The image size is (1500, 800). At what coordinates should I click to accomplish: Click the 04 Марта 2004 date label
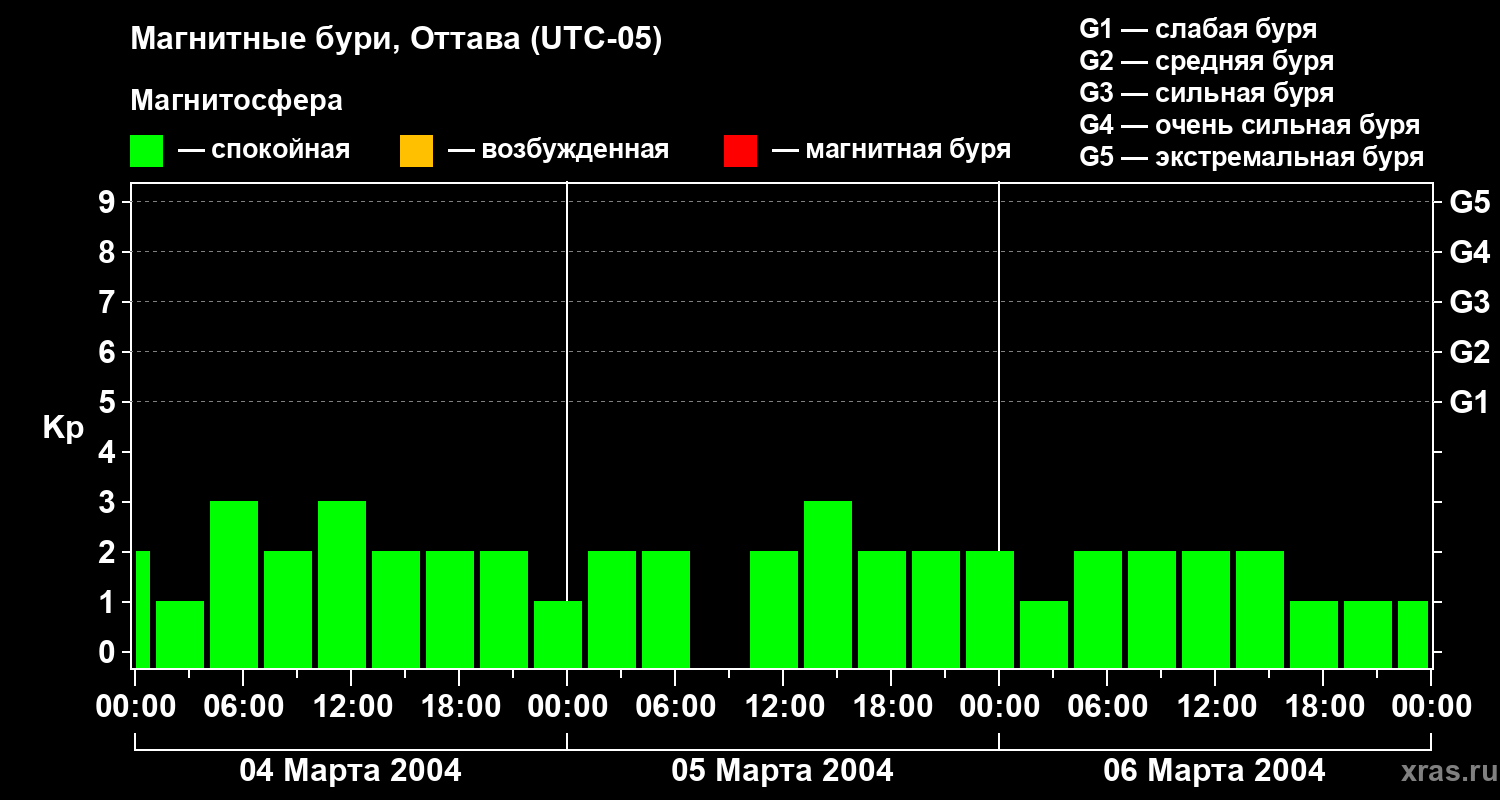[350, 771]
